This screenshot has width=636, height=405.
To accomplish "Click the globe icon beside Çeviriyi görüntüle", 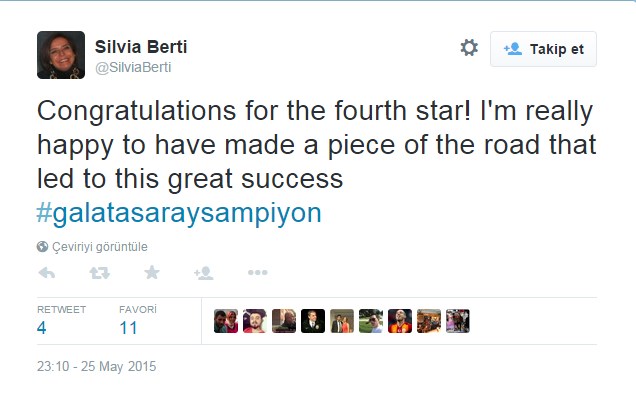I will coord(42,246).
